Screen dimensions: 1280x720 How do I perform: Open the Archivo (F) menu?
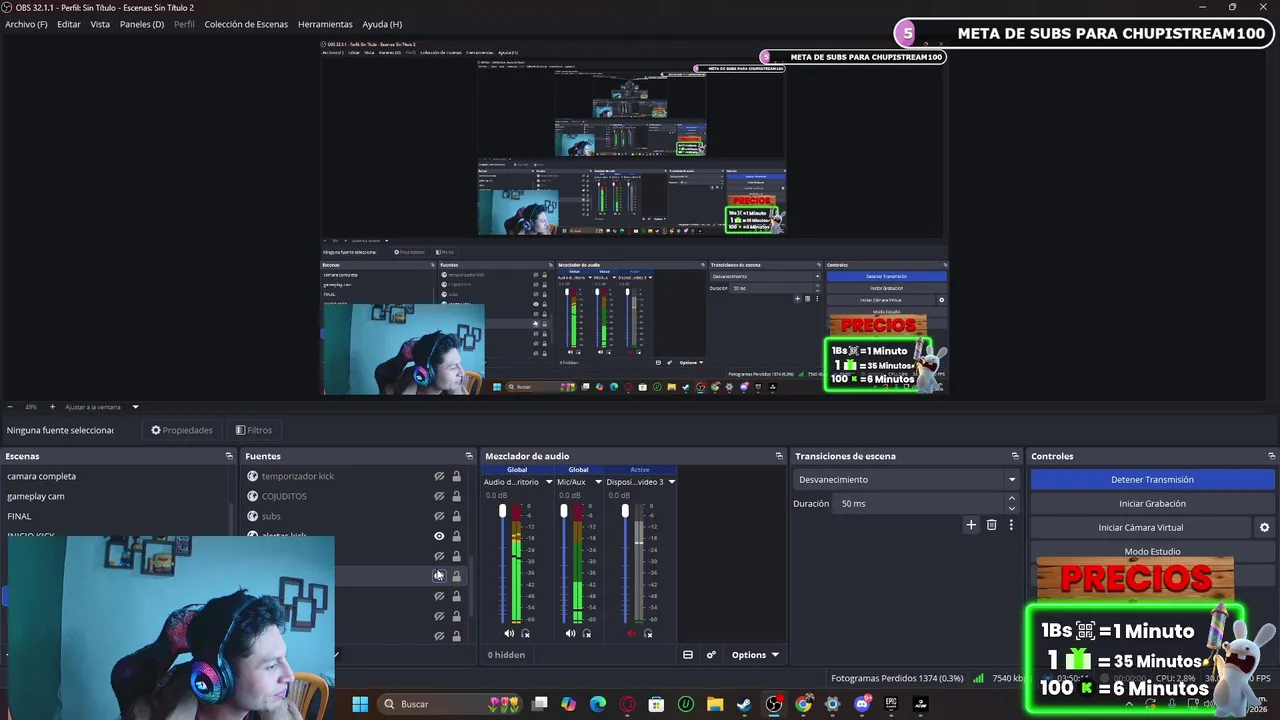click(26, 24)
